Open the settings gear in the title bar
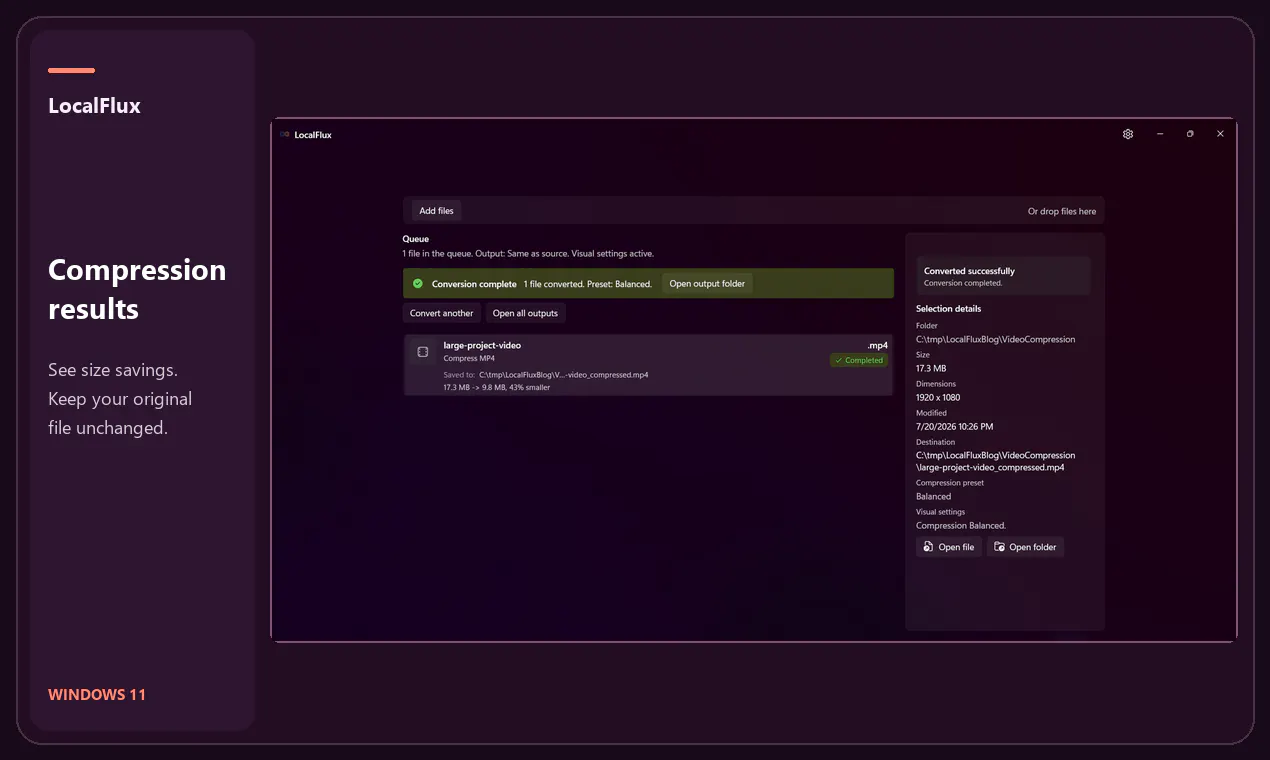 [1128, 134]
